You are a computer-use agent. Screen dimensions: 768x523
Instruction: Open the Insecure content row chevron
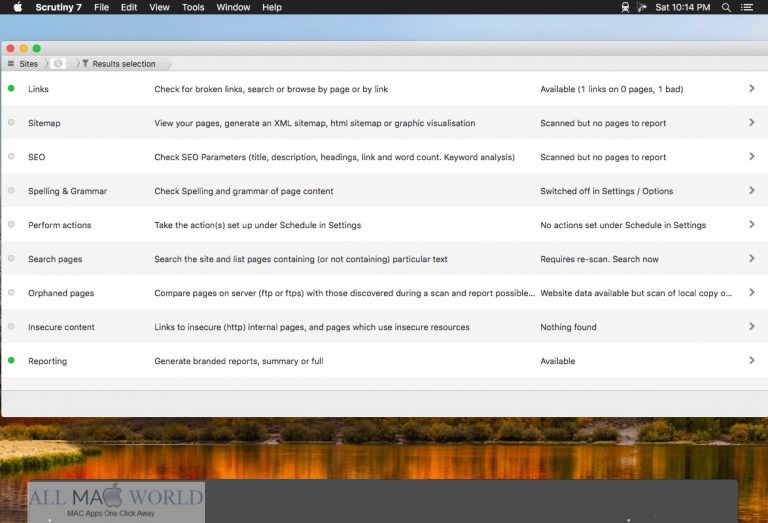[x=752, y=326]
